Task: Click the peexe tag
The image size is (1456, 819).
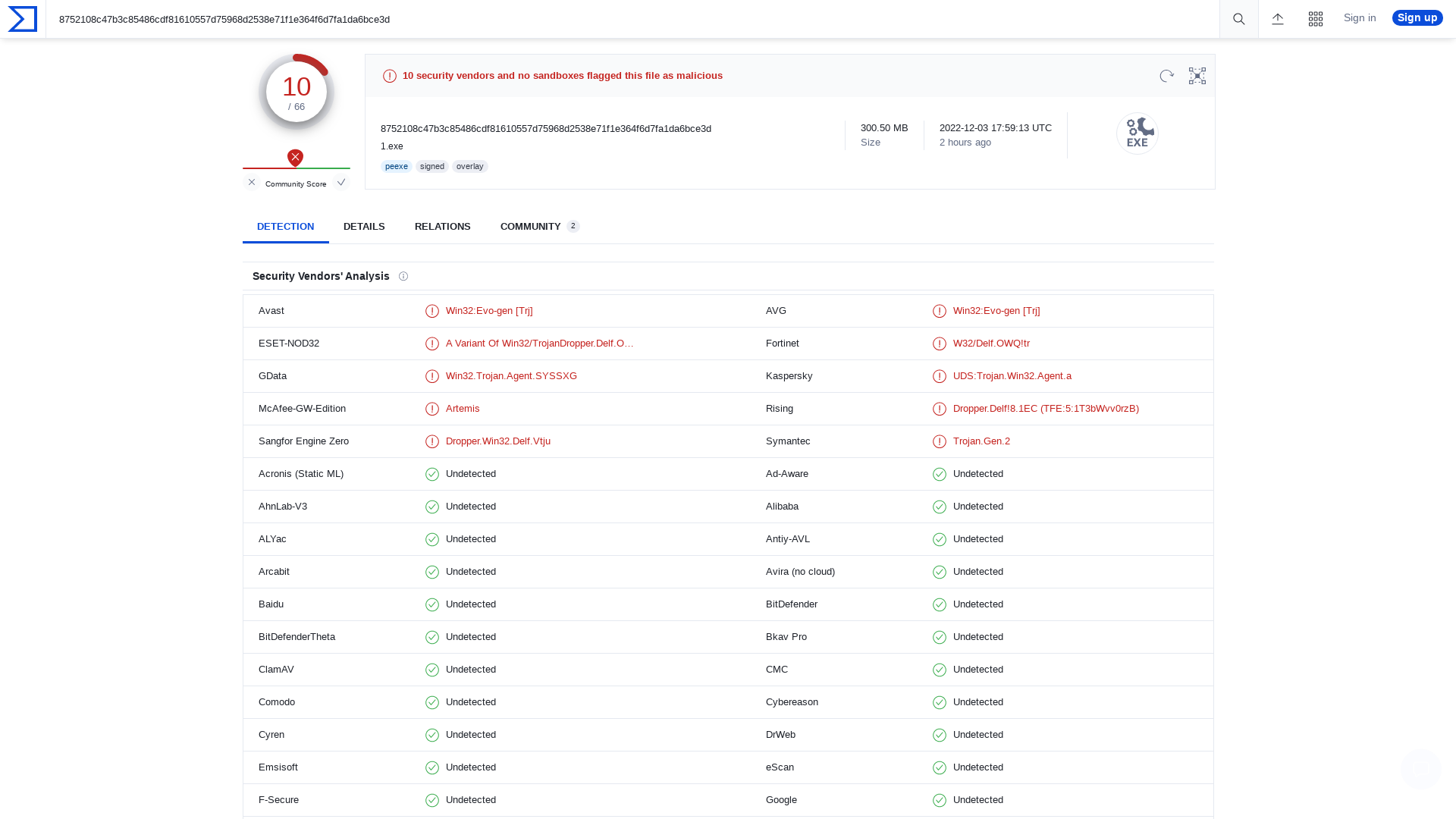Action: pyautogui.click(x=396, y=166)
